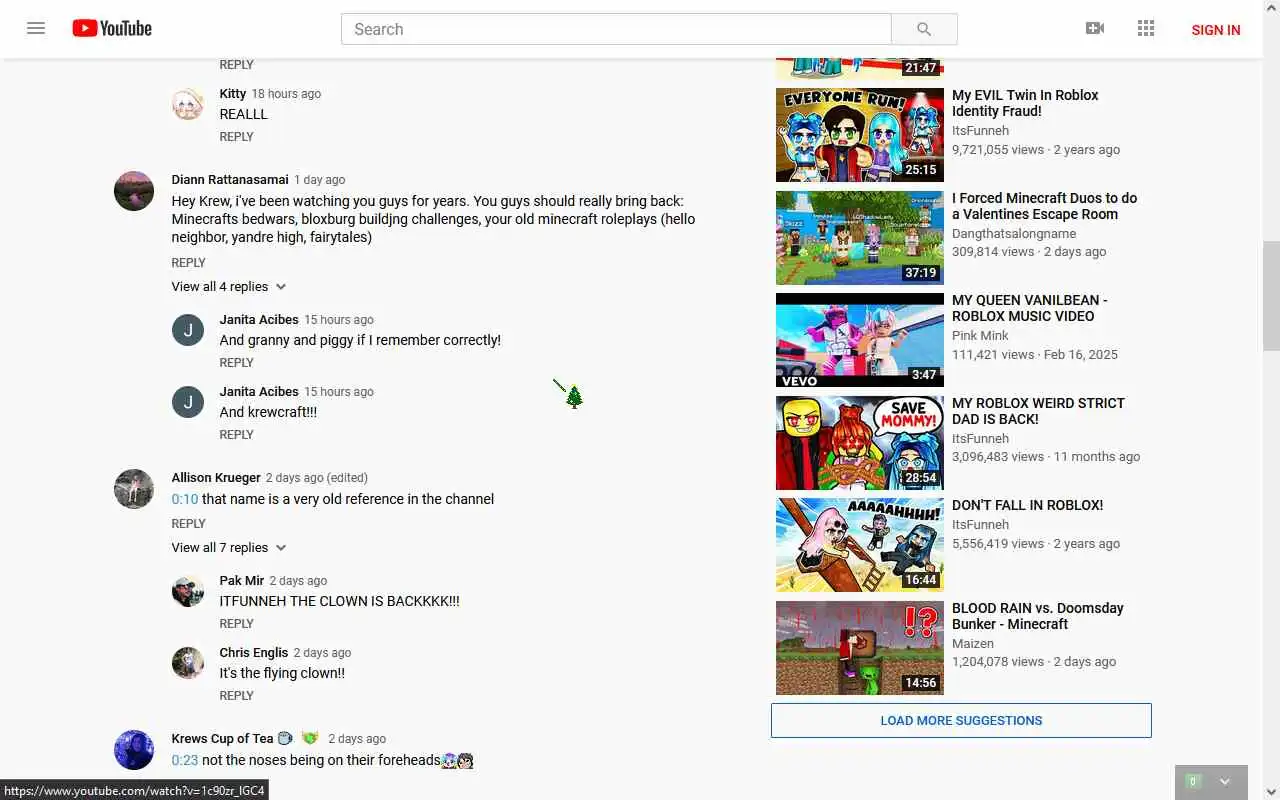Click Pak Mir's avatar
This screenshot has height=800, width=1280.
coord(188,591)
